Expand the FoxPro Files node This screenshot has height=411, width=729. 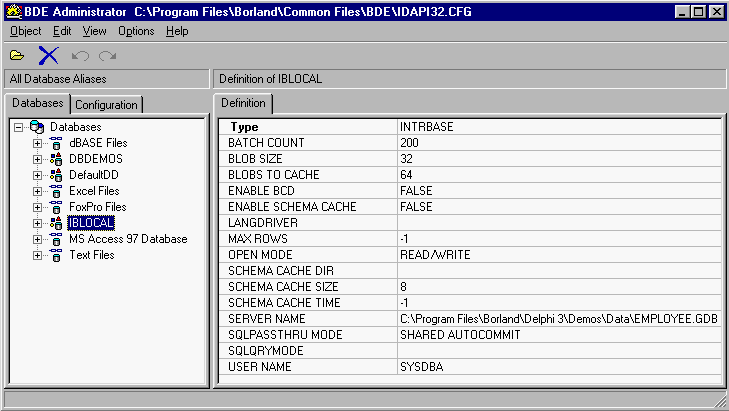coord(37,207)
